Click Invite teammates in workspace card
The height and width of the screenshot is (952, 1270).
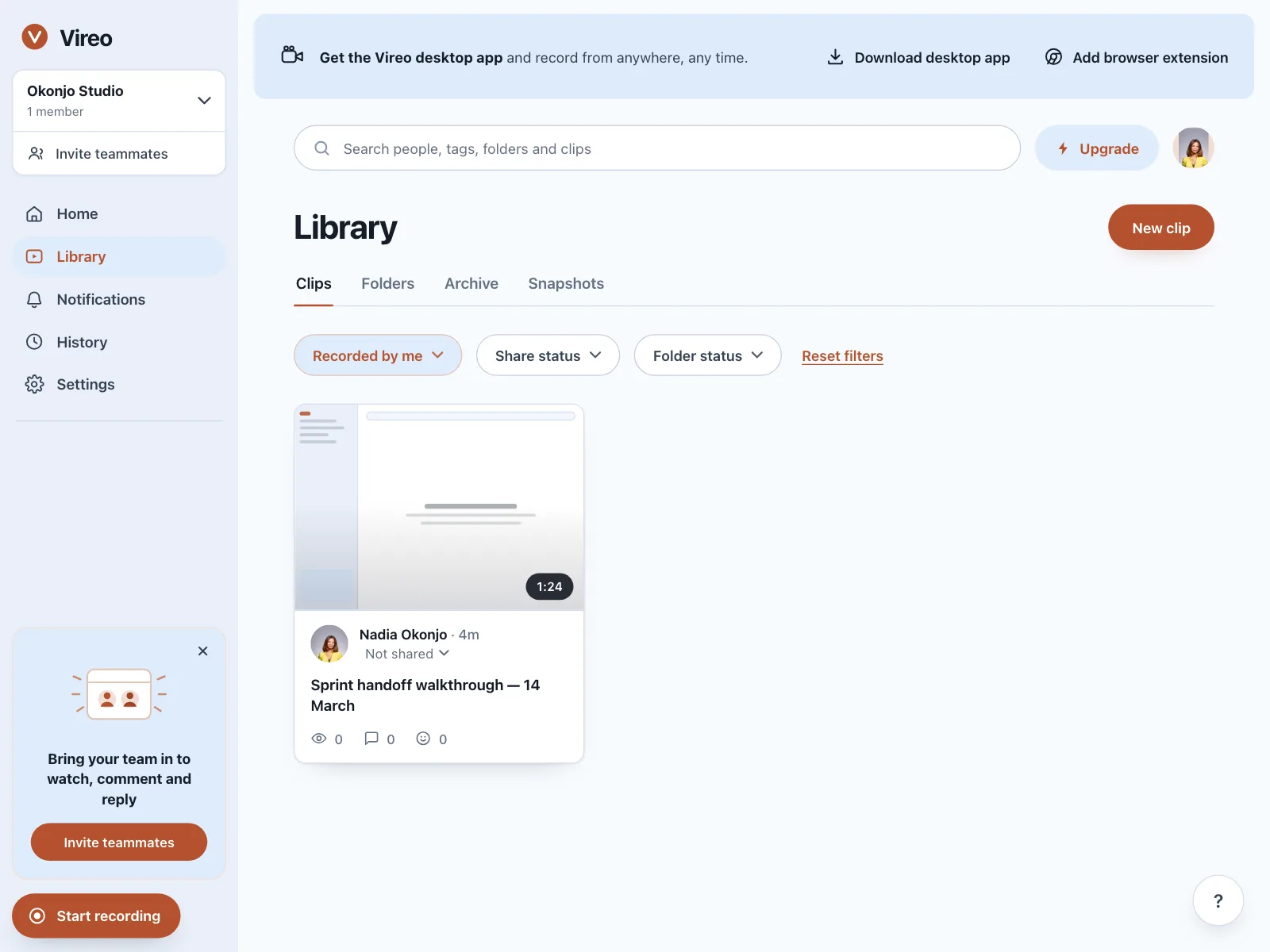tap(119, 154)
